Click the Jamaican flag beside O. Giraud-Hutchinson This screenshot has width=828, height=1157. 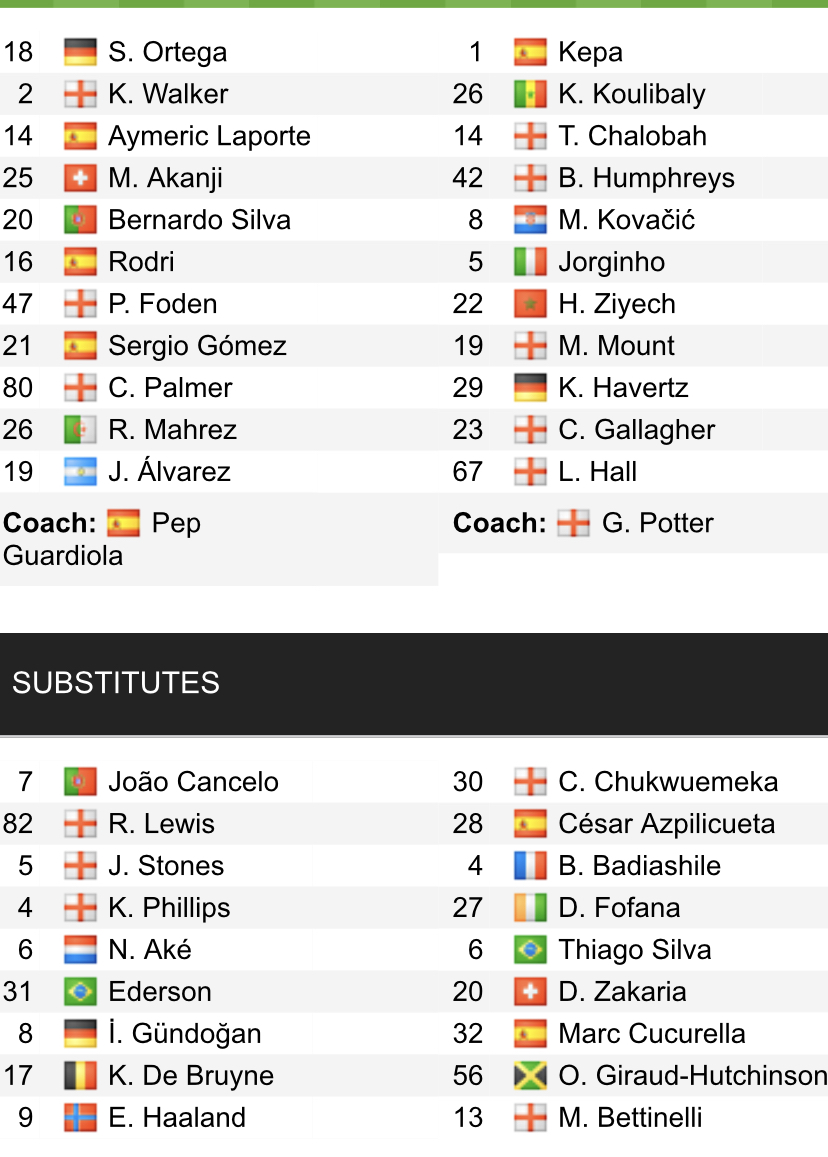(530, 1076)
